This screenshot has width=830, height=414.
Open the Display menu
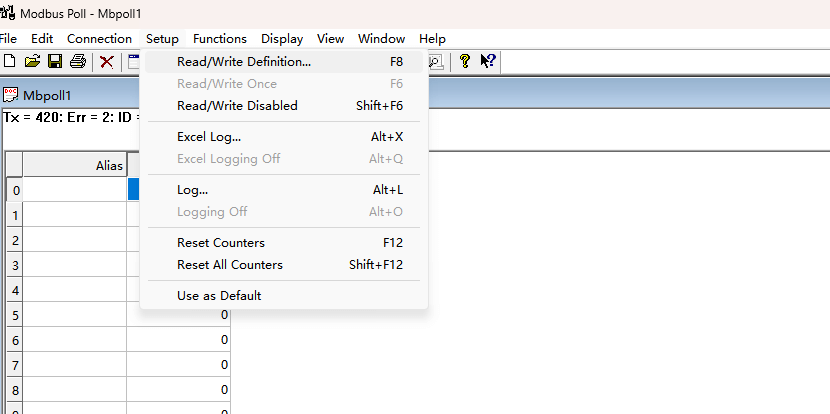tap(282, 39)
